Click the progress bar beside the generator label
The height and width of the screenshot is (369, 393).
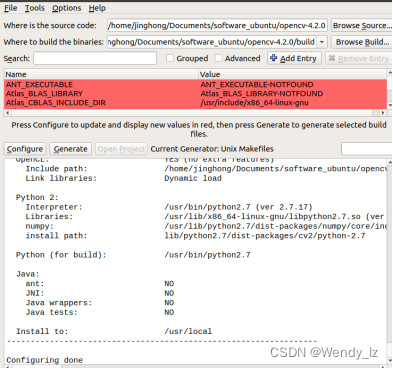coord(366,149)
